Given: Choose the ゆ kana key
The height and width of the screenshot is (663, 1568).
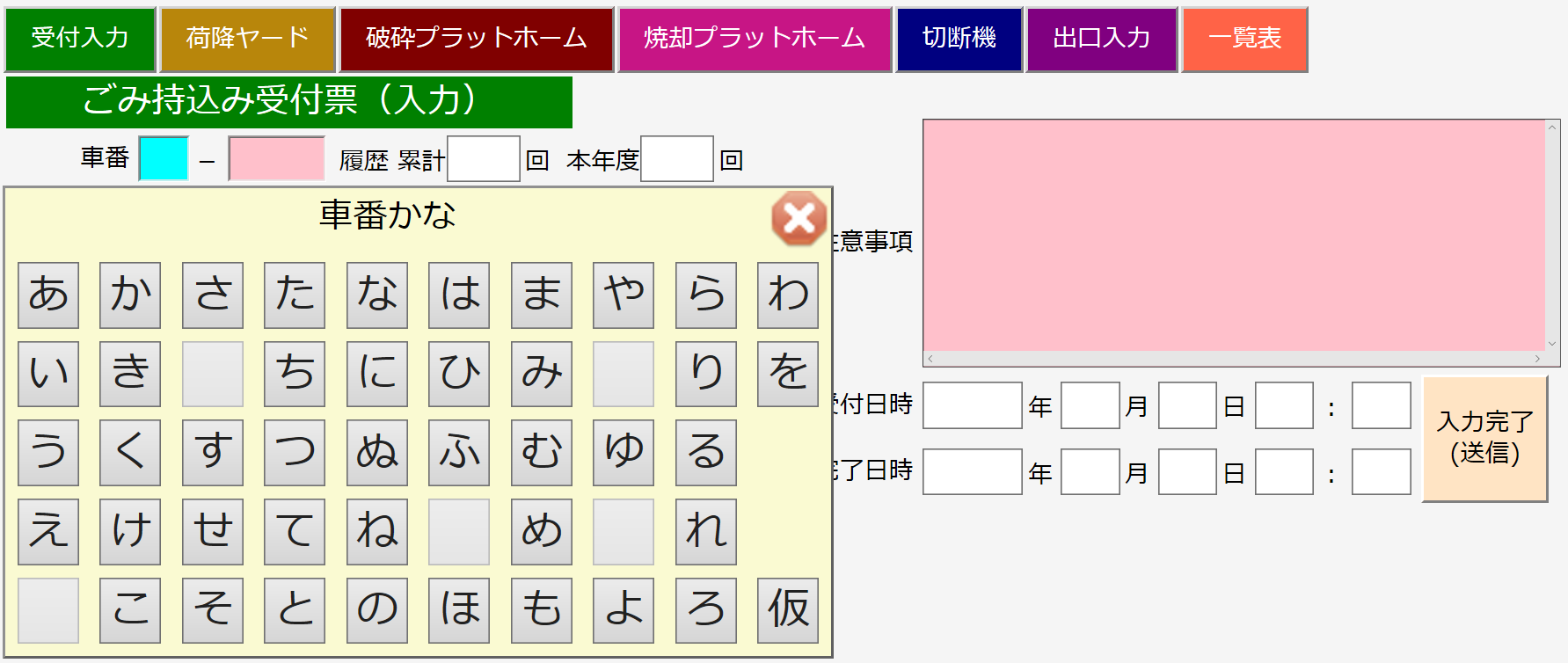Looking at the screenshot, I should (624, 453).
